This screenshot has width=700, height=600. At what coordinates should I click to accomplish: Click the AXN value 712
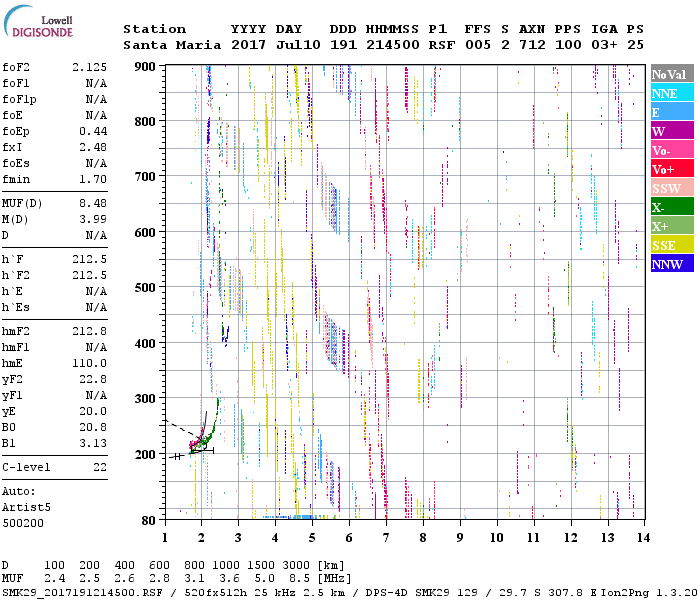532,45
